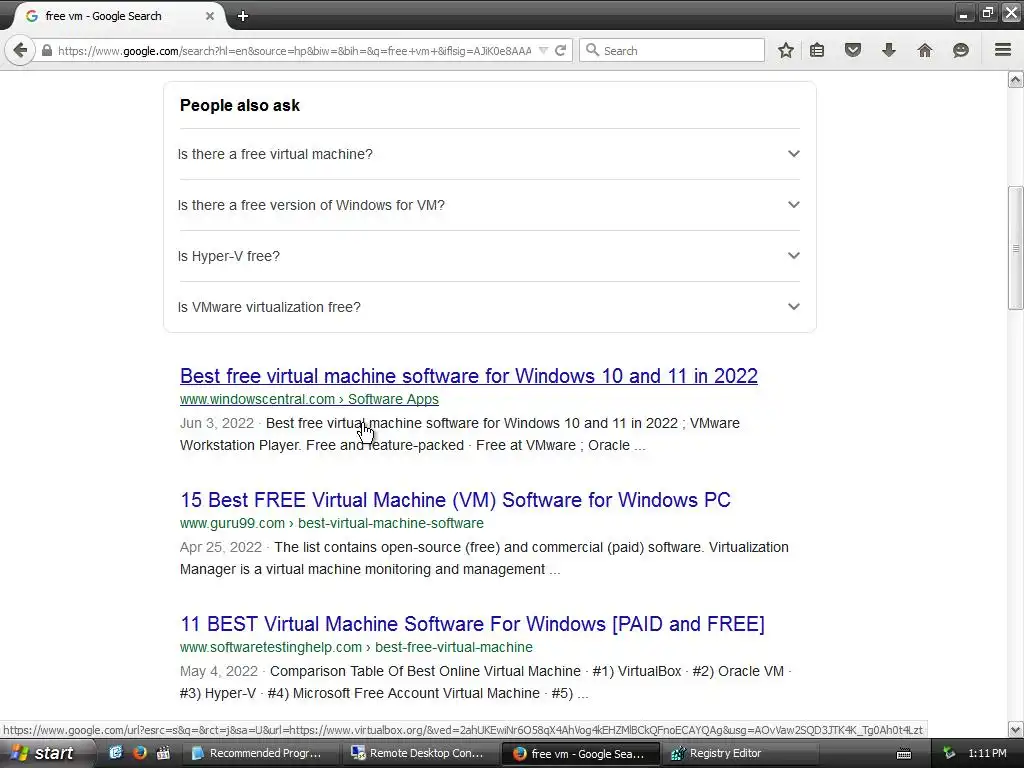The height and width of the screenshot is (768, 1024).
Task: Click the 'May 4, 2022' result date
Action: tap(219, 671)
